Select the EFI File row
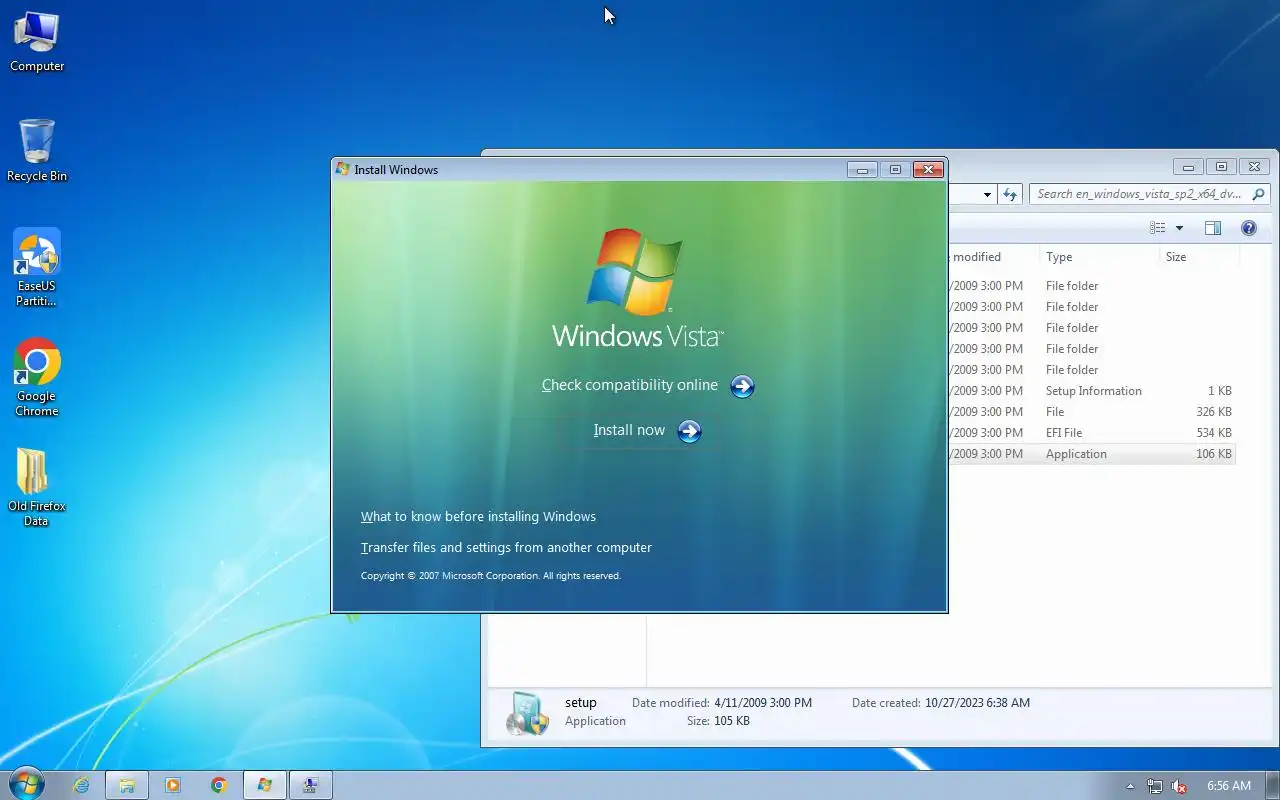 click(x=1091, y=433)
